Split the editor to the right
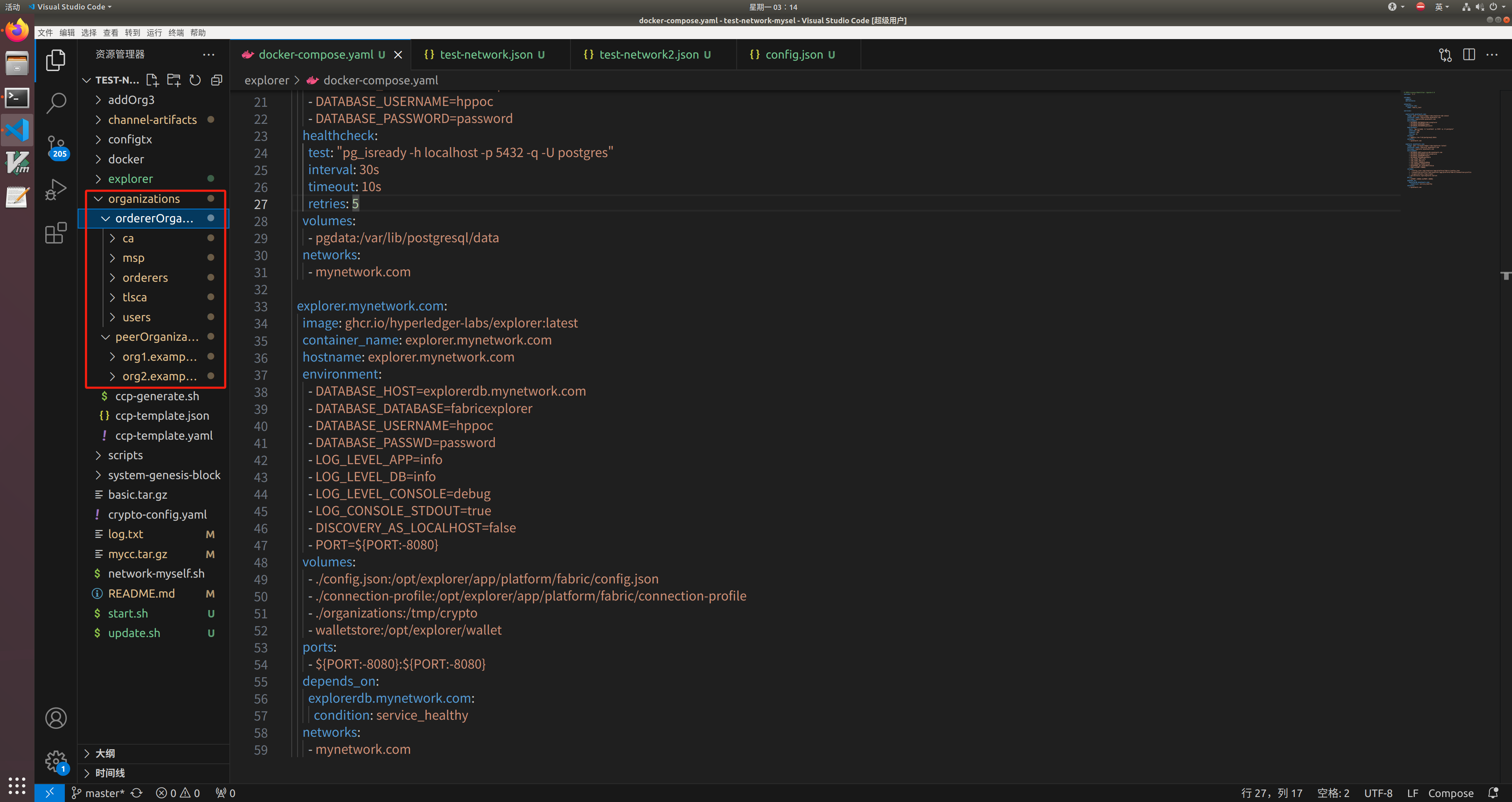This screenshot has width=1512, height=802. point(1468,54)
